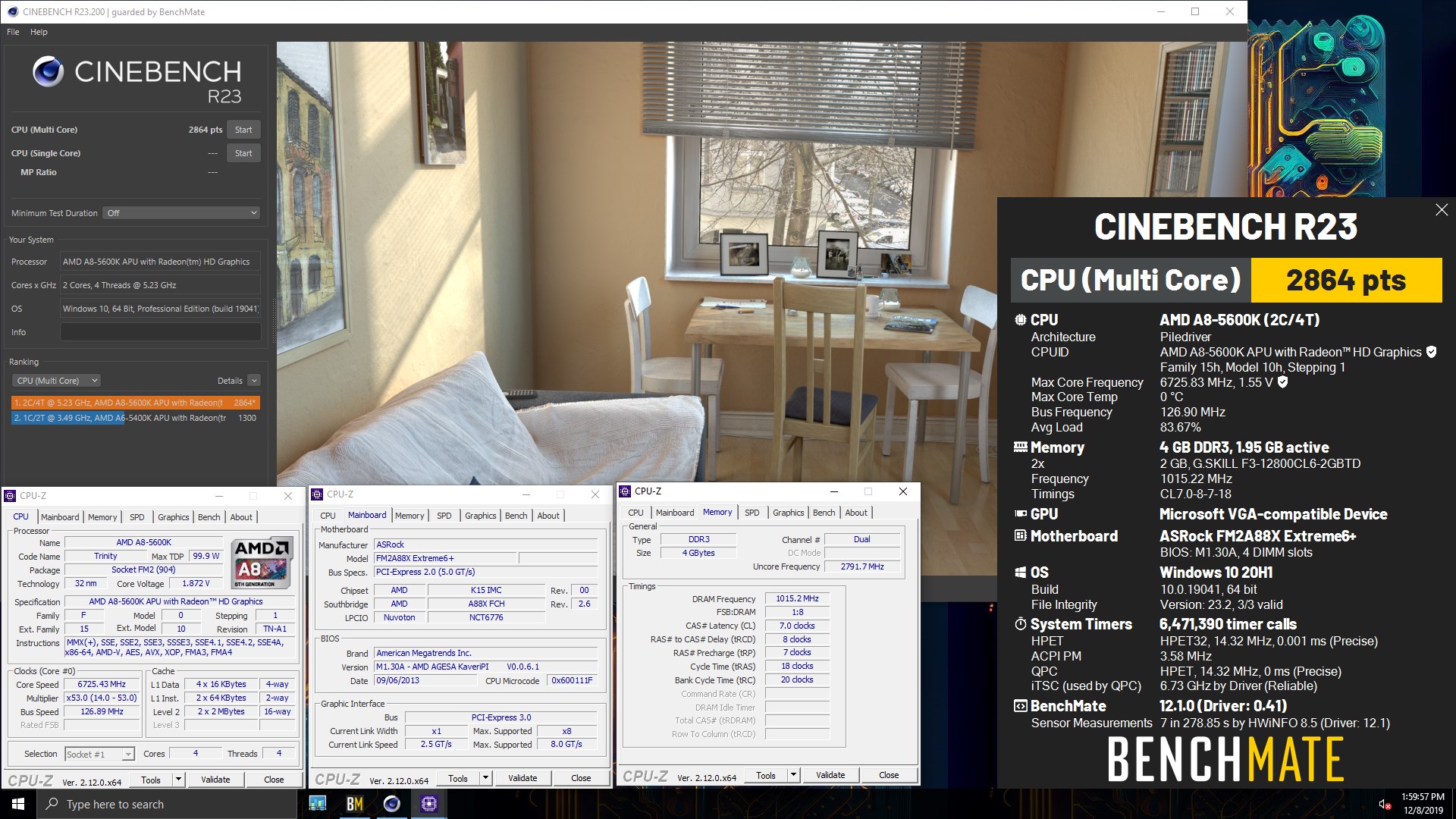Click the taskbar clock showing 1:59:57 PM
Viewport: 1456px width, 819px height.
1423,797
